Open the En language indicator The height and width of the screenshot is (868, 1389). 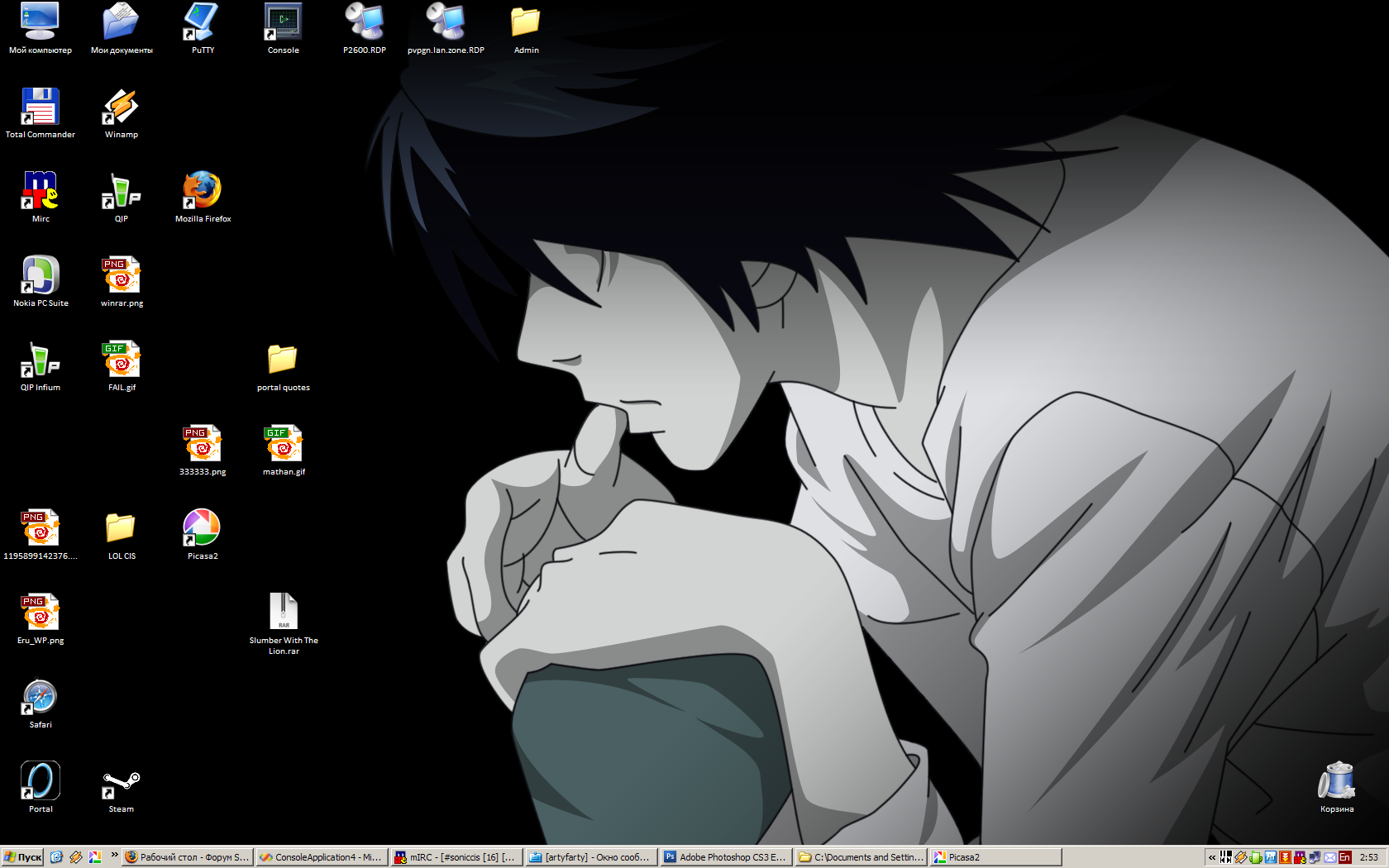pyautogui.click(x=1345, y=857)
